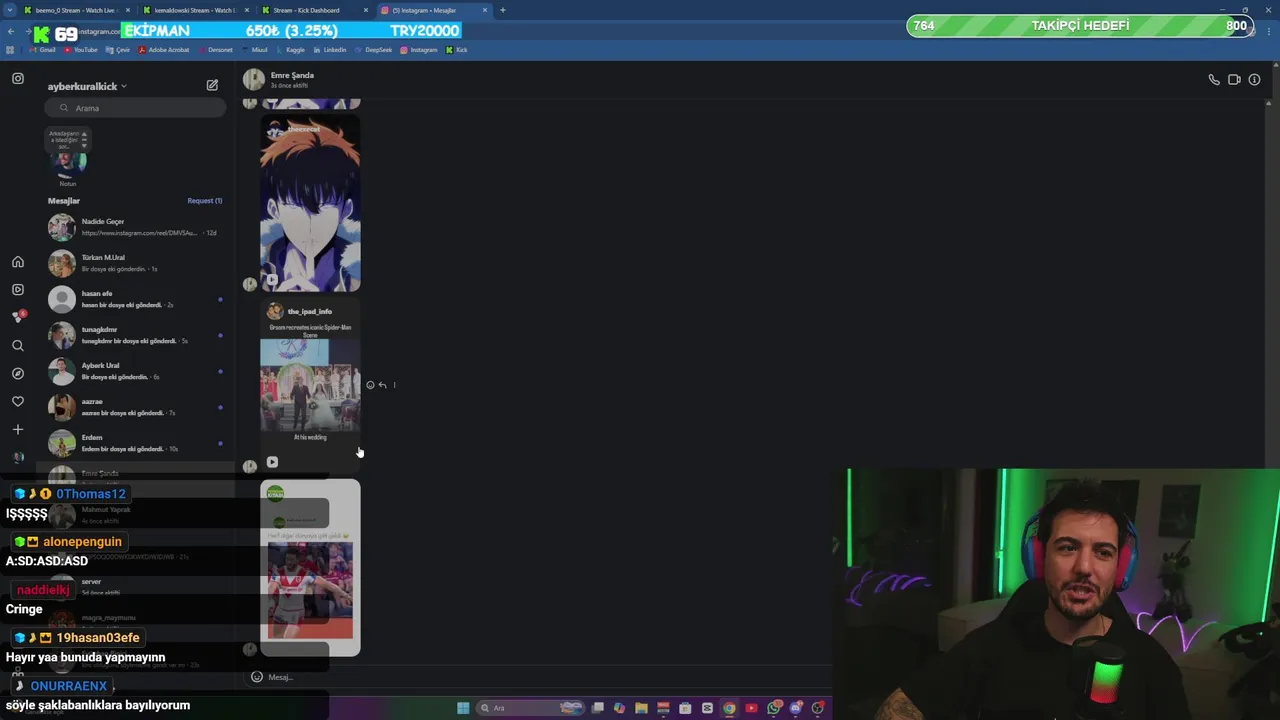Open the the_ipad_info shared reel

310,384
